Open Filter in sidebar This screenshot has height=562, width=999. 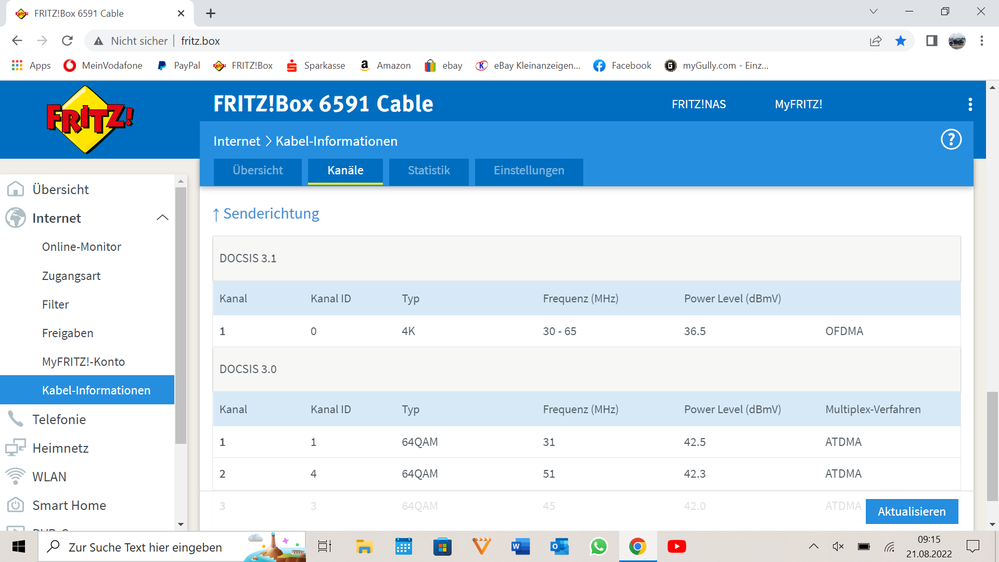click(55, 305)
